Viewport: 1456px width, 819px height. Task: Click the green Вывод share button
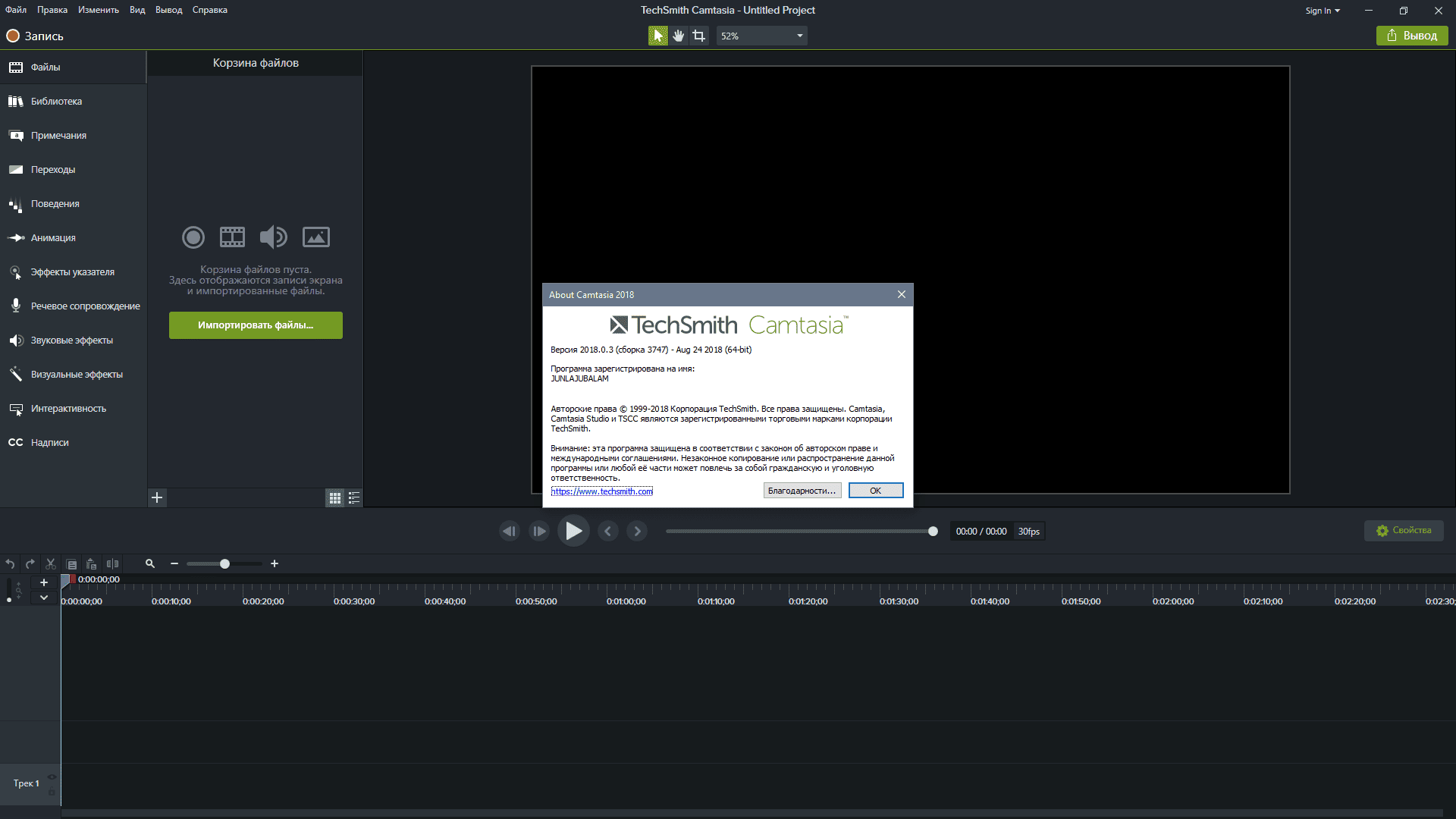tap(1412, 36)
